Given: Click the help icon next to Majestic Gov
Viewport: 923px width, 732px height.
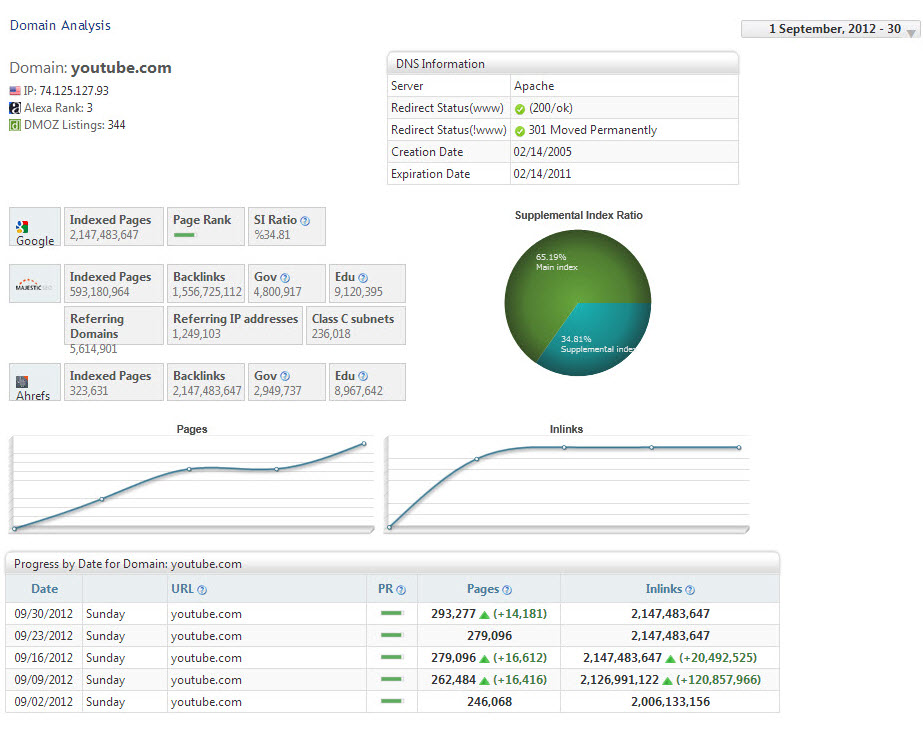Looking at the screenshot, I should (285, 278).
